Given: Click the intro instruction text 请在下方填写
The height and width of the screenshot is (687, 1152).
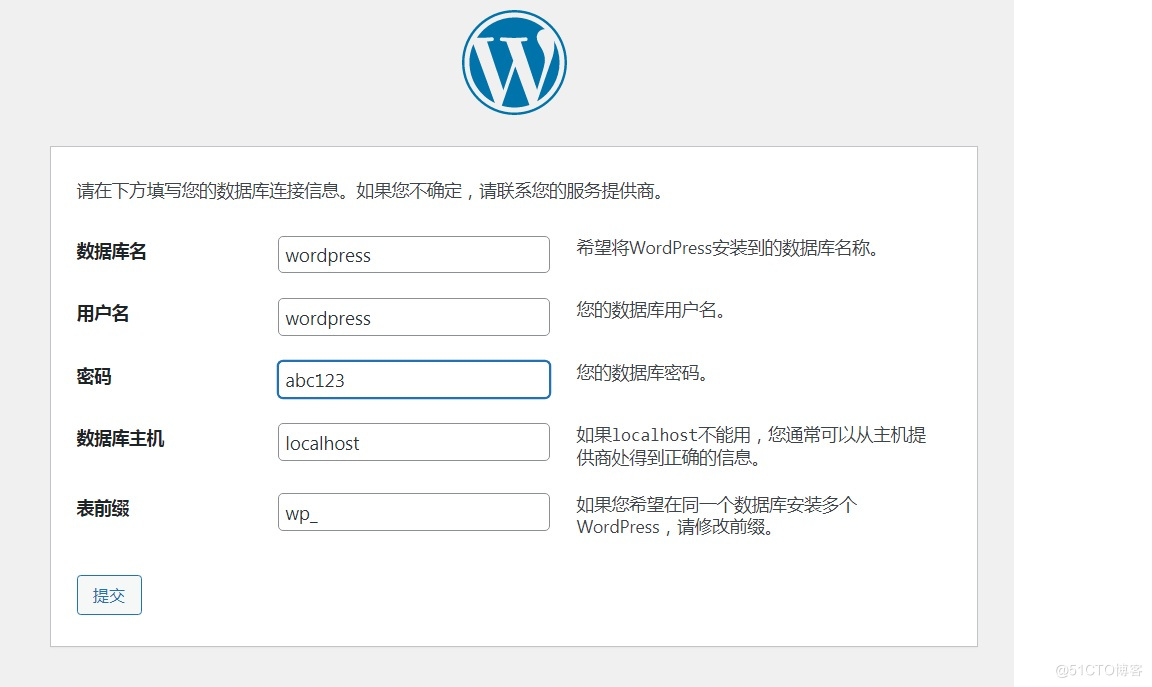Looking at the screenshot, I should (372, 191).
